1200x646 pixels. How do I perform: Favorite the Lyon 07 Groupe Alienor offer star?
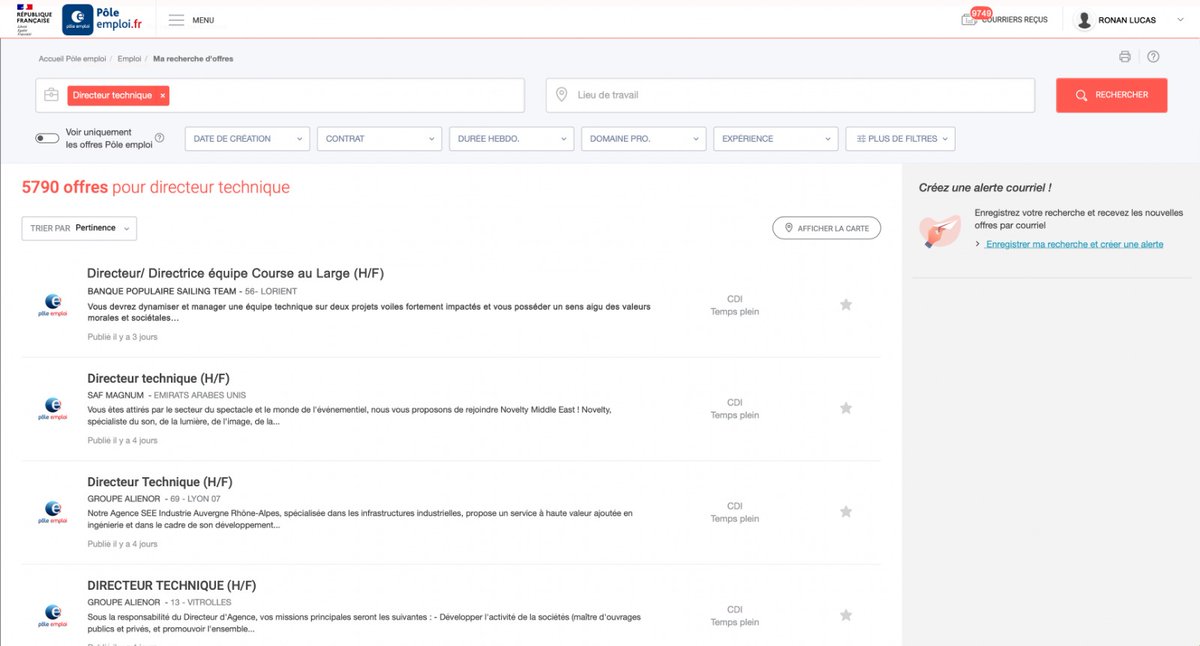click(x=846, y=511)
